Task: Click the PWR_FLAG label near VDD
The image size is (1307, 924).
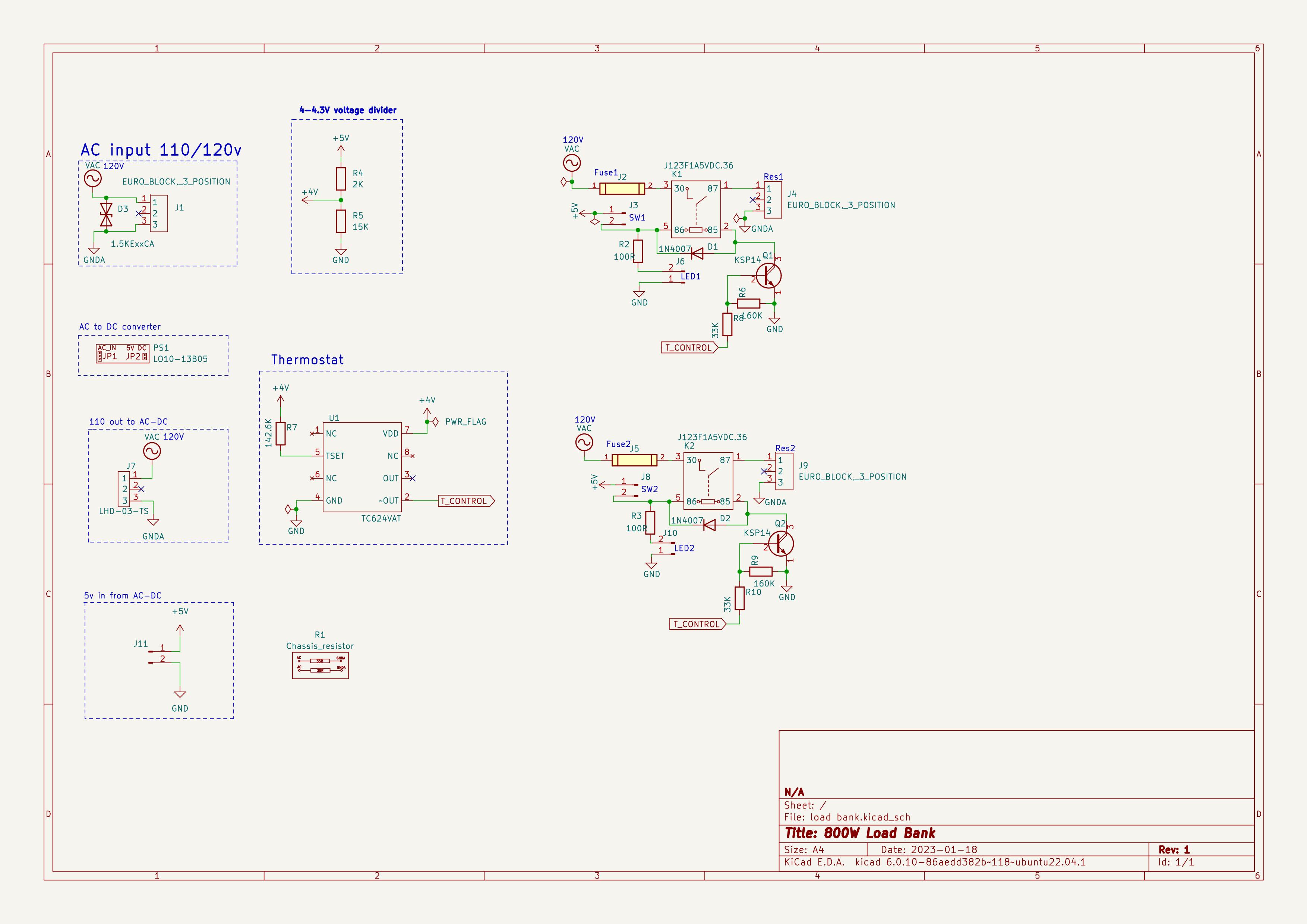Action: tap(465, 422)
